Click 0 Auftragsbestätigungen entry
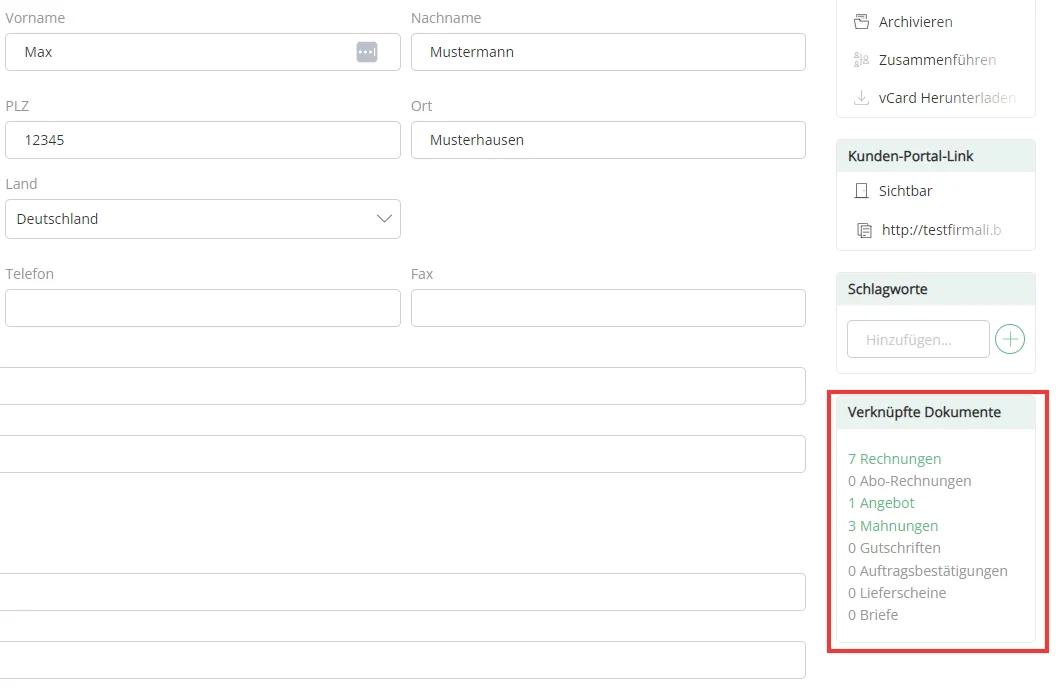The width and height of the screenshot is (1059, 689). point(927,571)
